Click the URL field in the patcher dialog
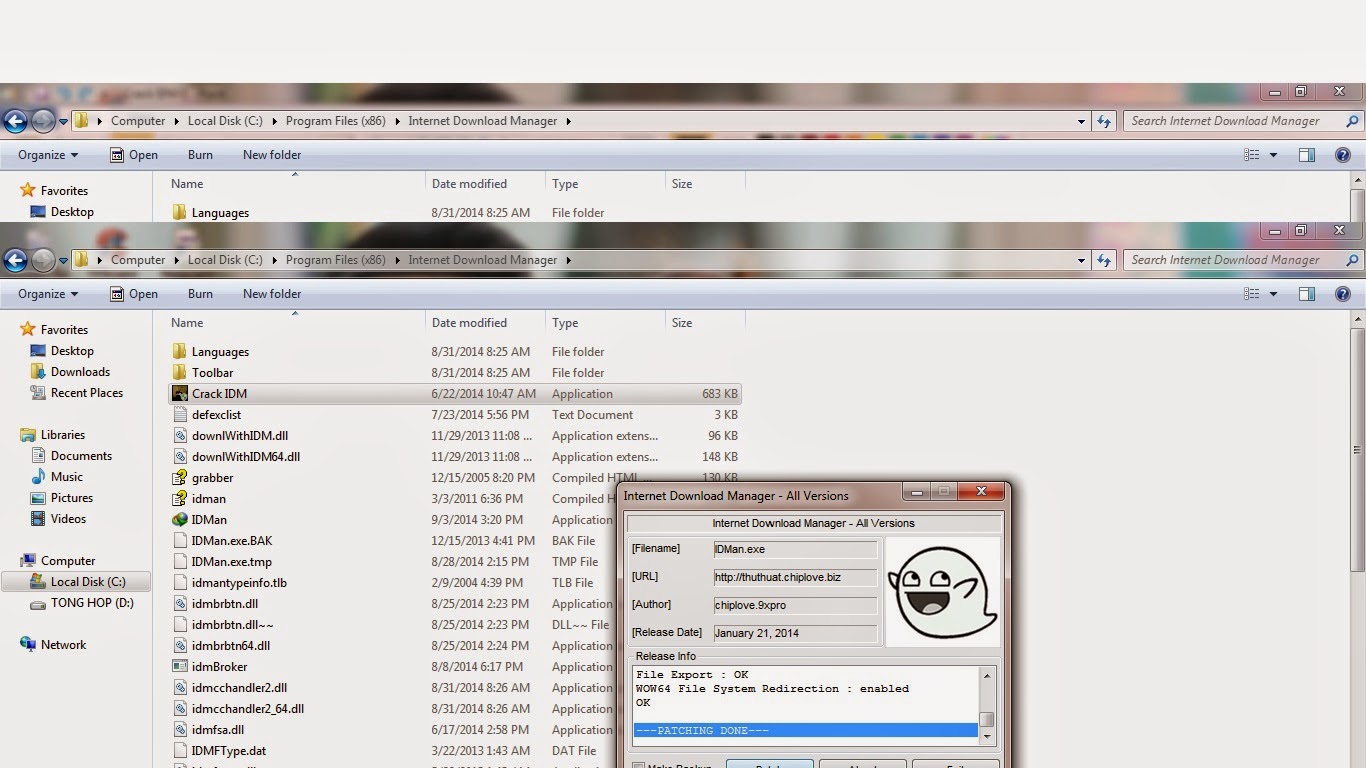Image resolution: width=1366 pixels, height=768 pixels. point(795,577)
